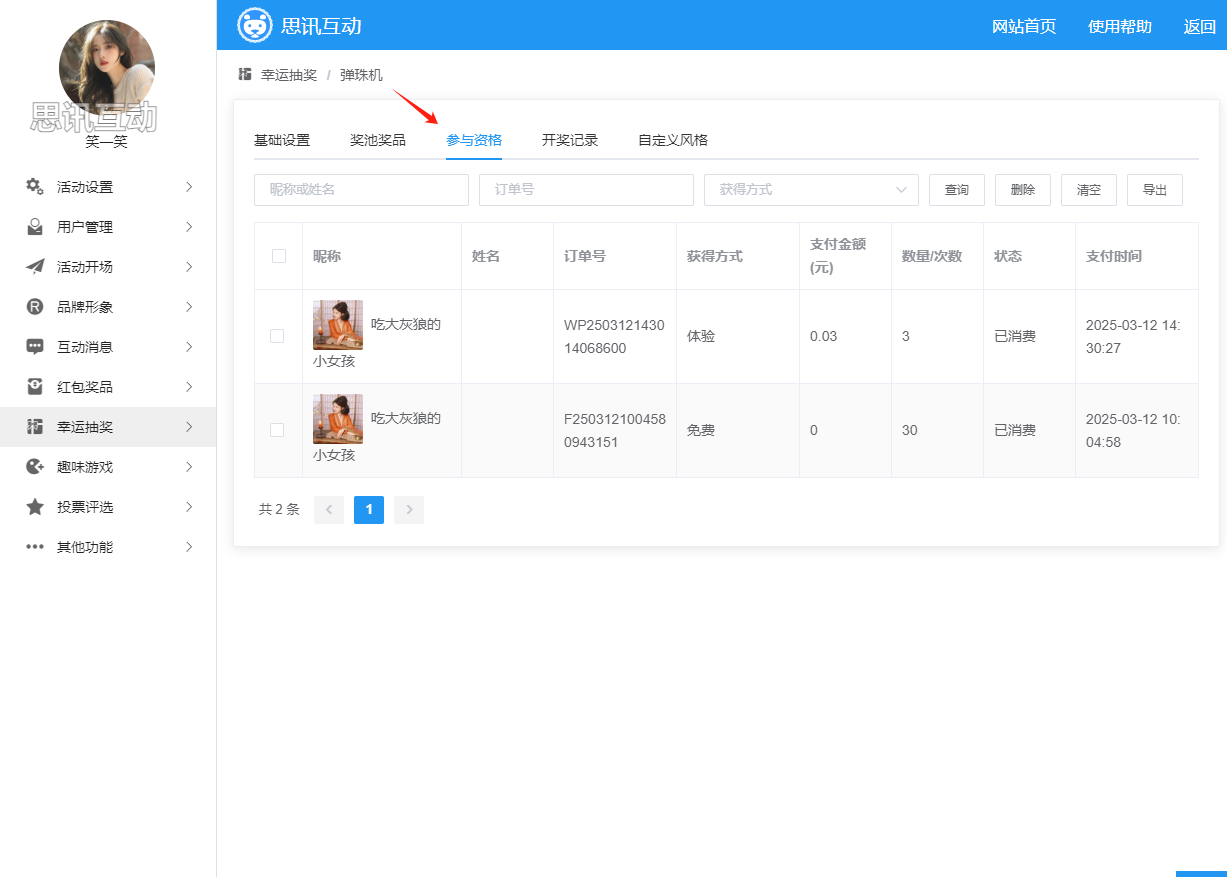Click the 活动设置 gear icon
Image resolution: width=1227 pixels, height=877 pixels.
[x=35, y=187]
